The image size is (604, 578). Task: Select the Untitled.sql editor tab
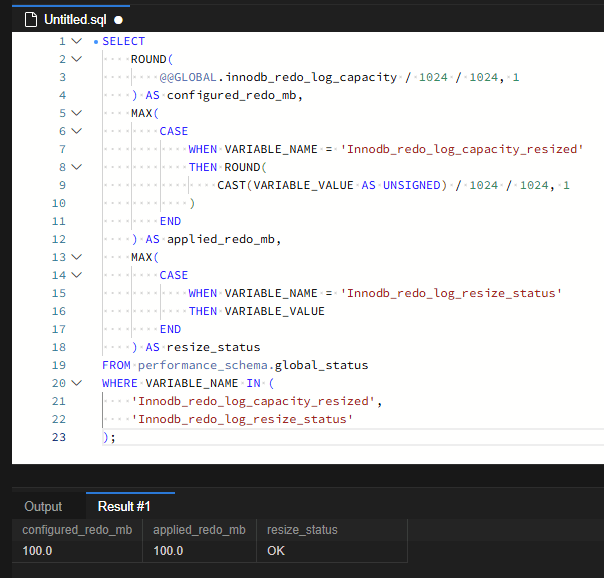pos(71,19)
